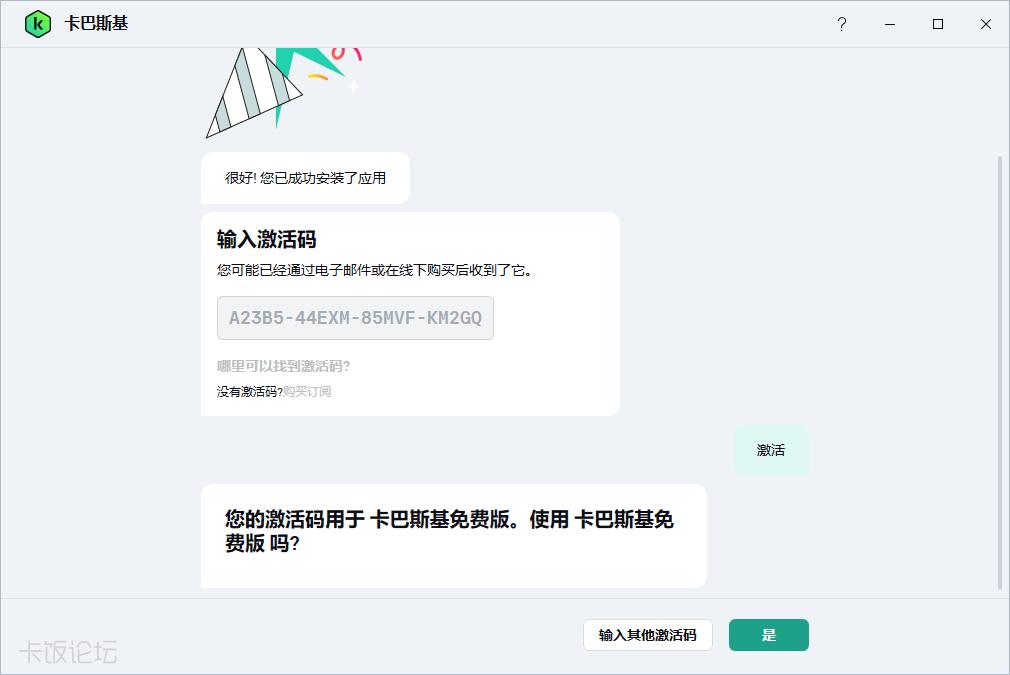Confirm with the green 是 button
Viewport: 1010px width, 675px height.
[x=768, y=635]
